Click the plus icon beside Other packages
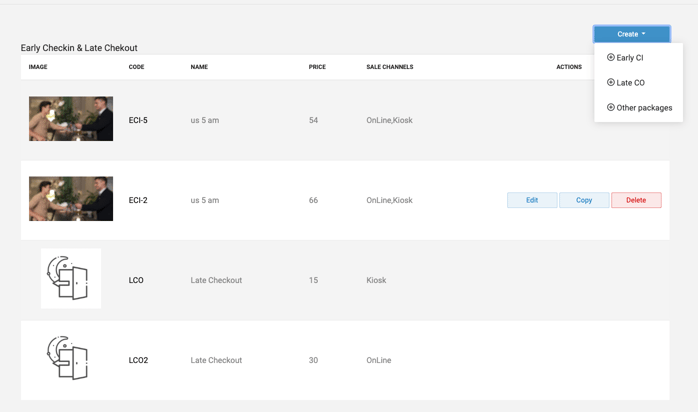This screenshot has height=412, width=698. pos(610,107)
